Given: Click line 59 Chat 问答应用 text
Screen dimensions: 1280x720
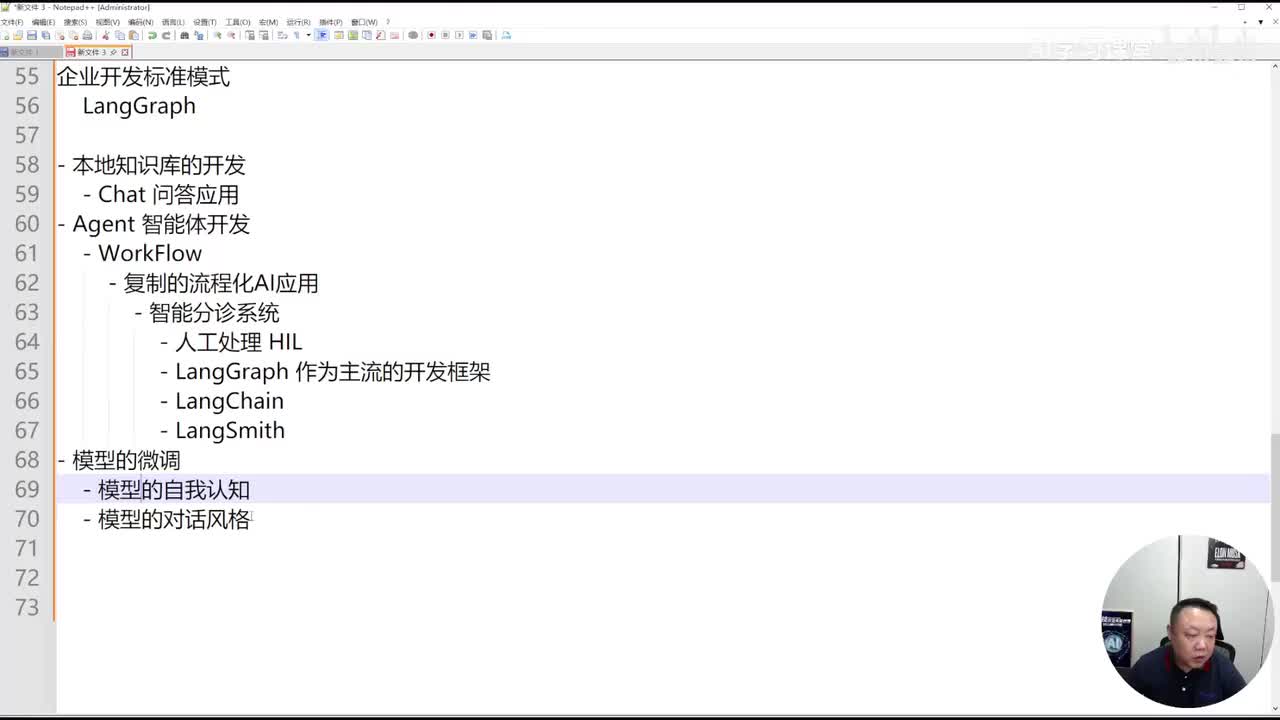Looking at the screenshot, I should tap(168, 195).
